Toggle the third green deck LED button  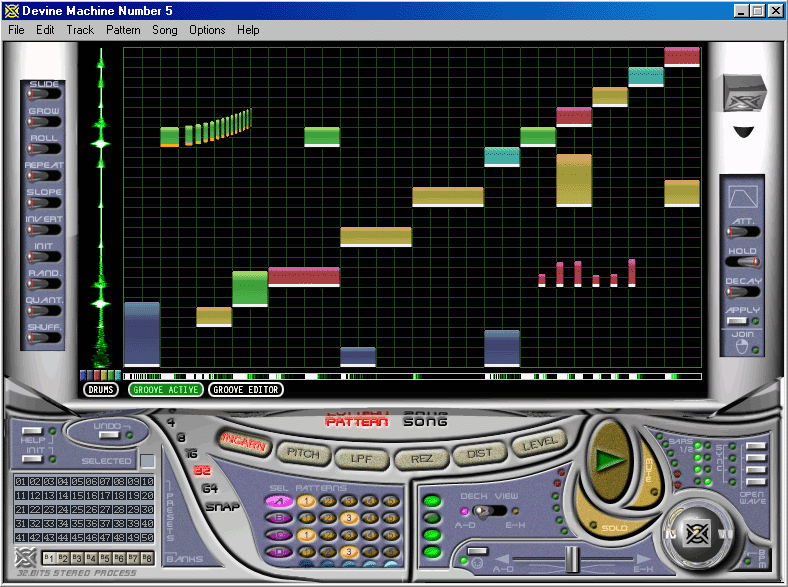[x=432, y=535]
